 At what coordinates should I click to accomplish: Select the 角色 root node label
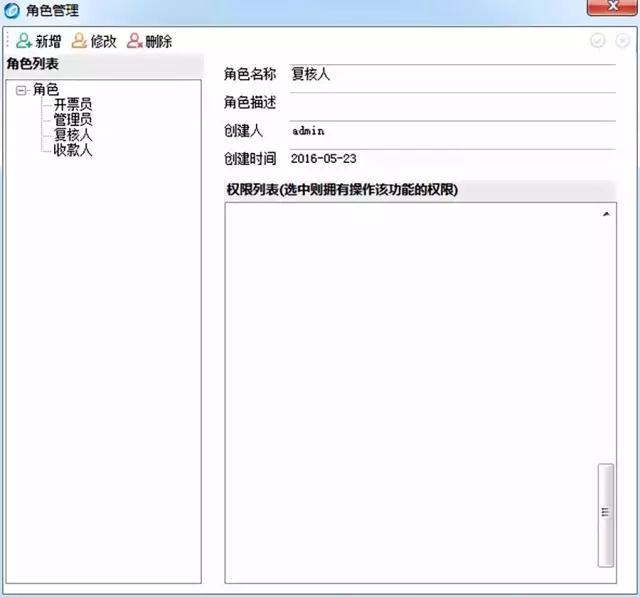click(x=46, y=89)
